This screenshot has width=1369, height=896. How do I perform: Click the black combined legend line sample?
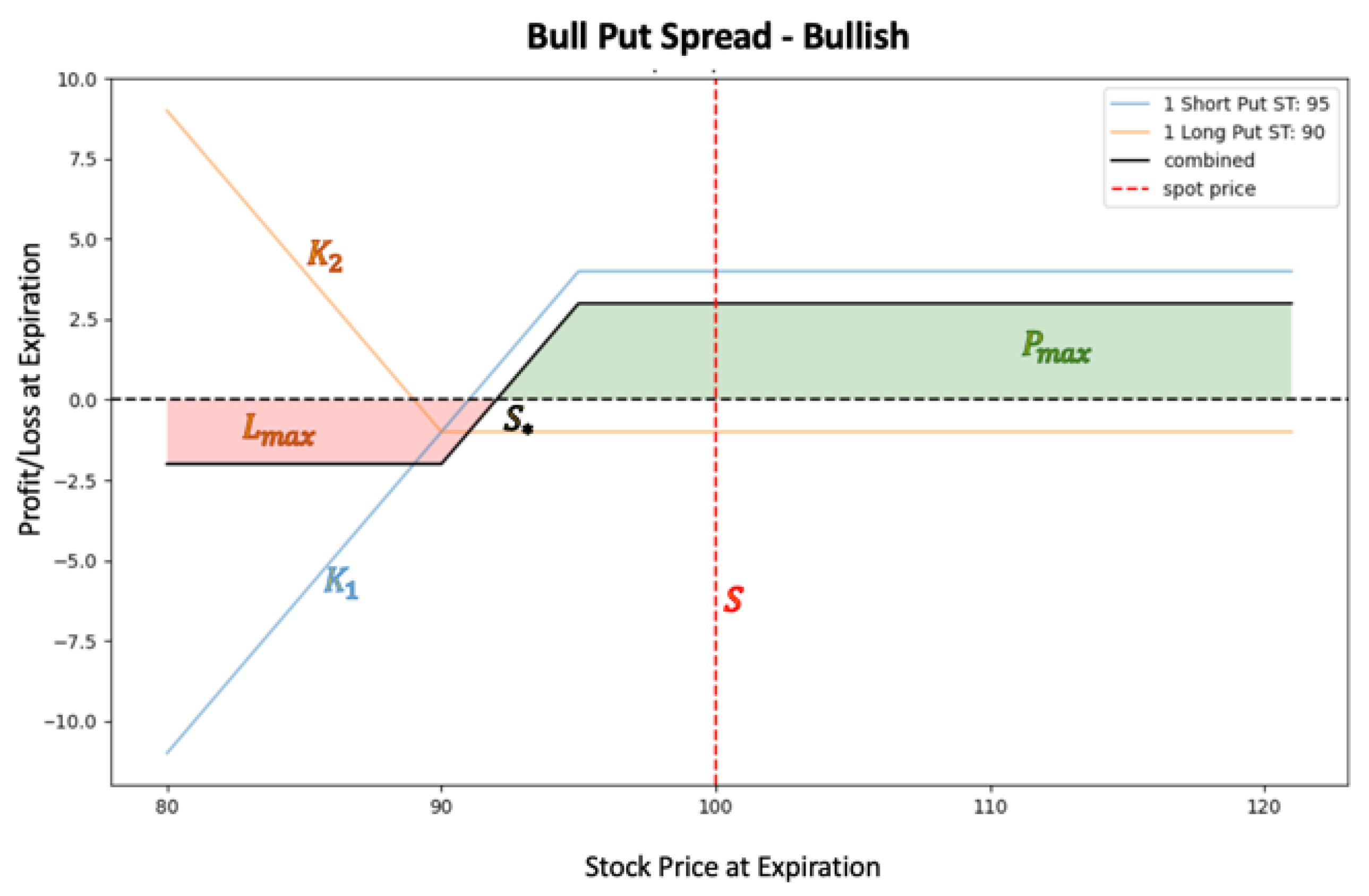(1130, 160)
